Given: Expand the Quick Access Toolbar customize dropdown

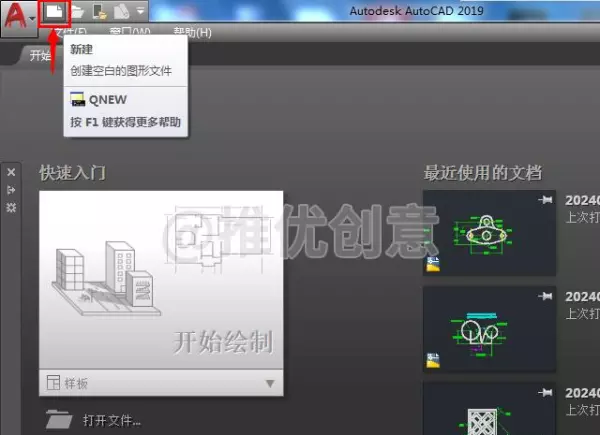Looking at the screenshot, I should 141,11.
